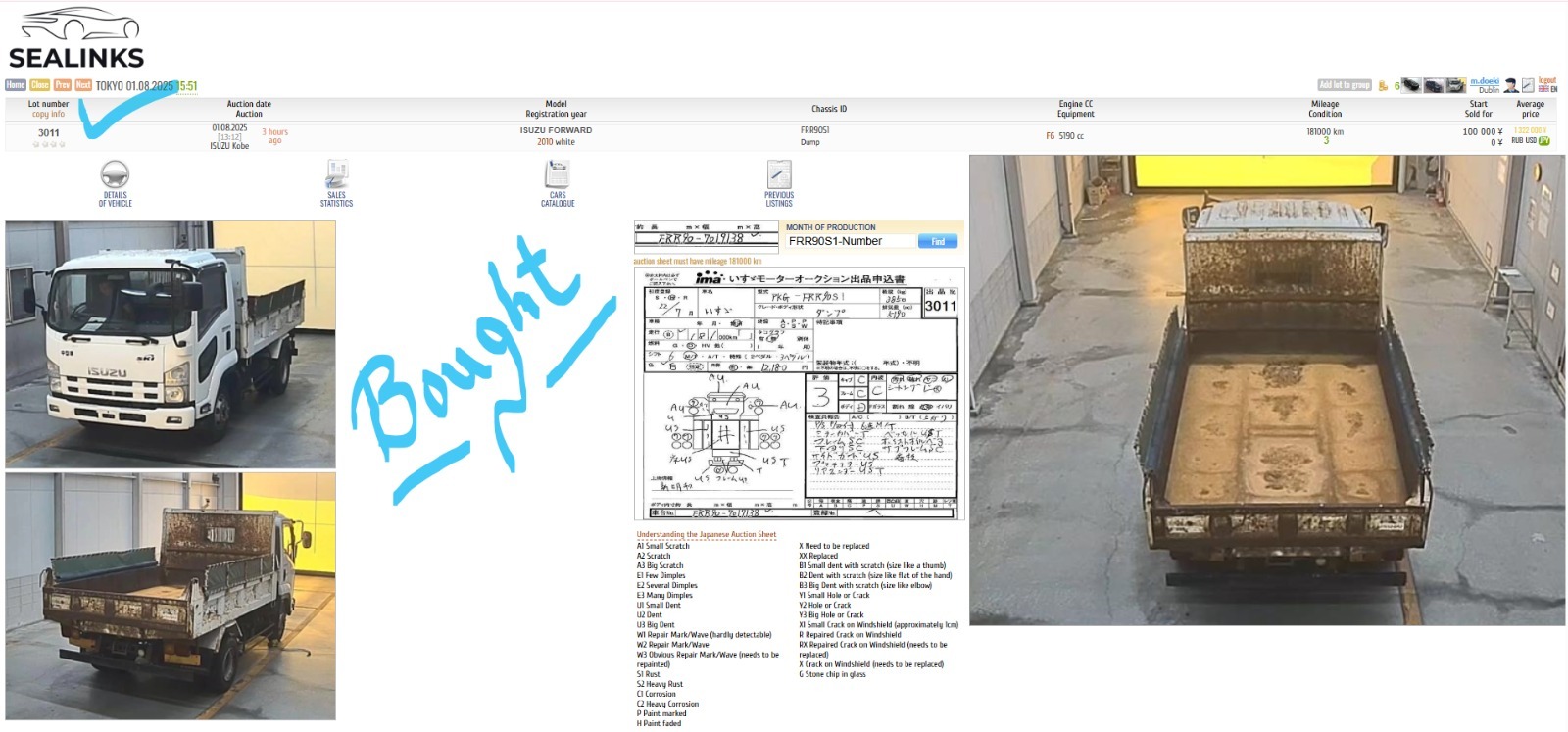Click the 'G Stone chip in glass' entry
This screenshot has height=732, width=1568.
click(x=832, y=674)
